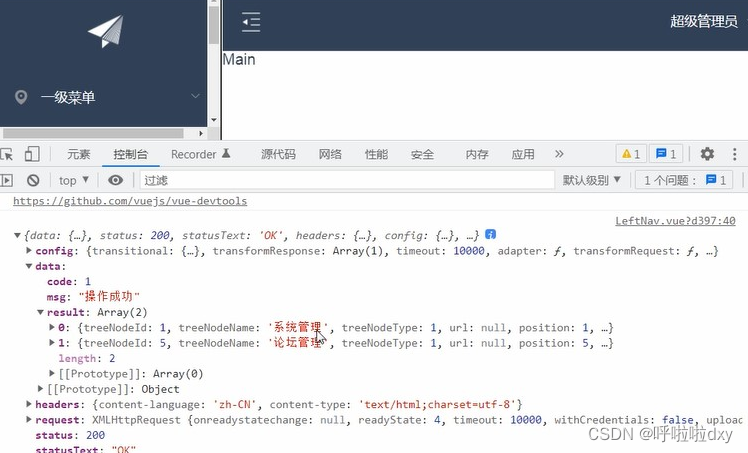This screenshot has height=453, width=748.
Task: Click the 超级管理员 user label
Action: point(704,21)
